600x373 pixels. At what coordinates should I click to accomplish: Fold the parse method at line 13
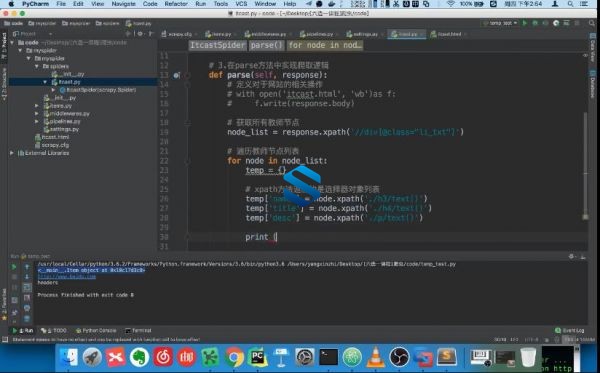pos(188,75)
